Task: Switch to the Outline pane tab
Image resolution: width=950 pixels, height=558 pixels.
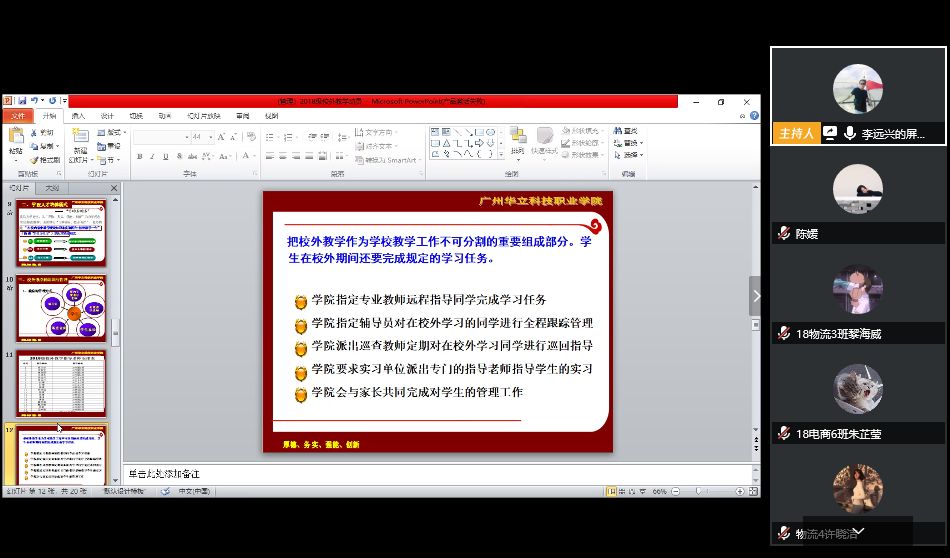Action: coord(52,188)
